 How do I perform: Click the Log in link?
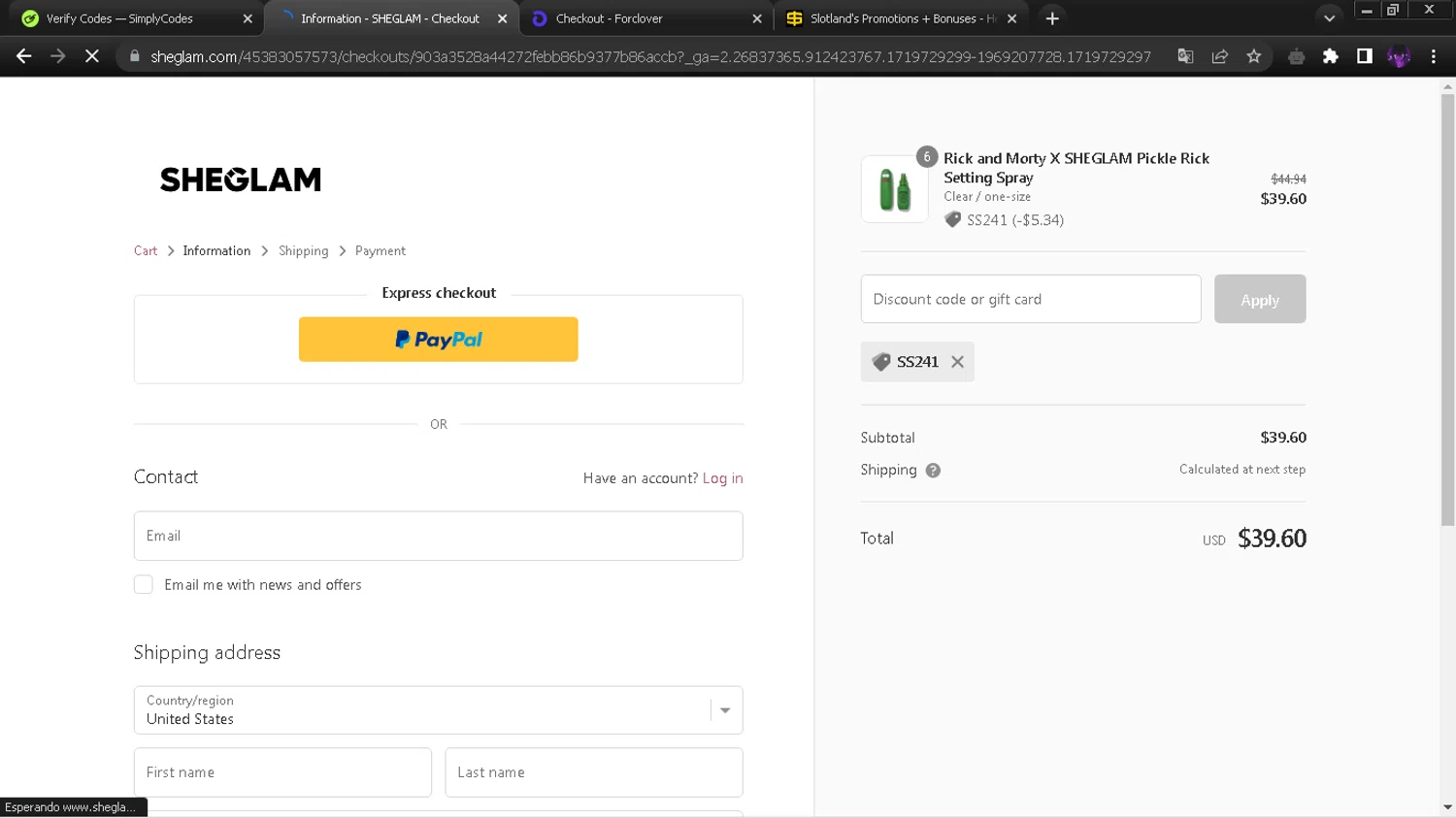point(722,478)
